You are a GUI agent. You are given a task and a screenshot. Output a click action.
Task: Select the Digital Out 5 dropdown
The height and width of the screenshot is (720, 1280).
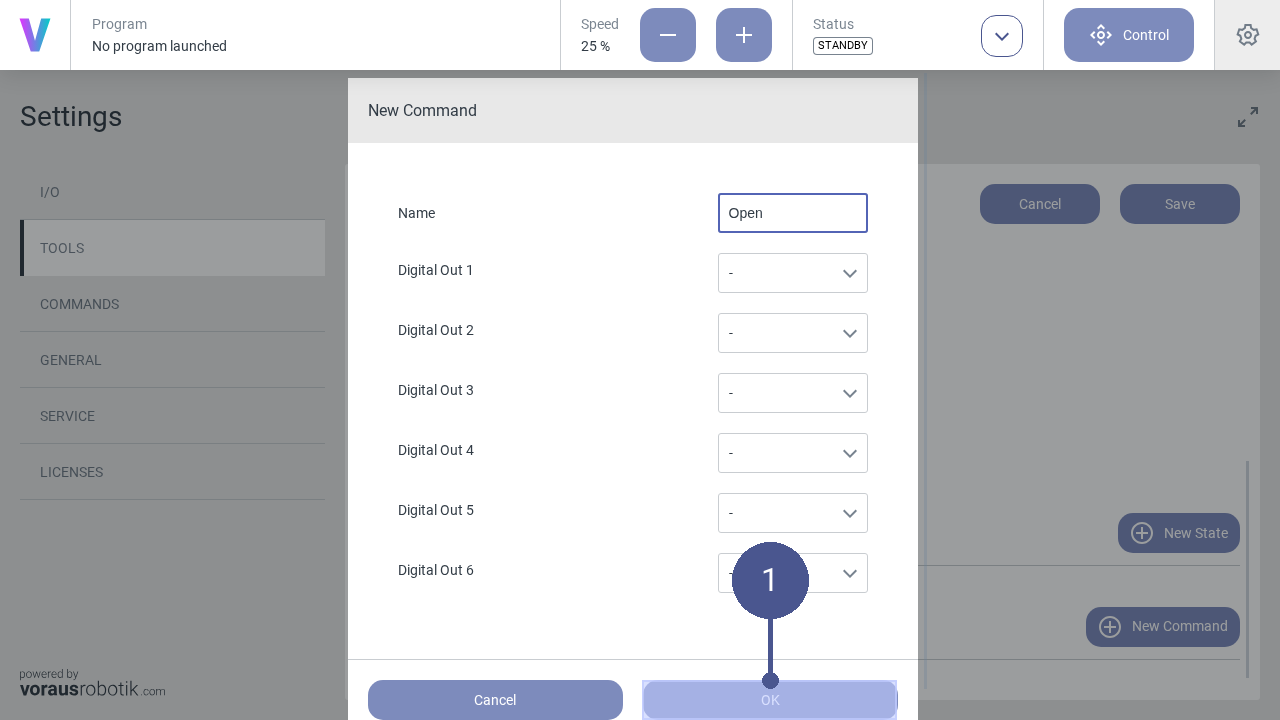[x=792, y=513]
